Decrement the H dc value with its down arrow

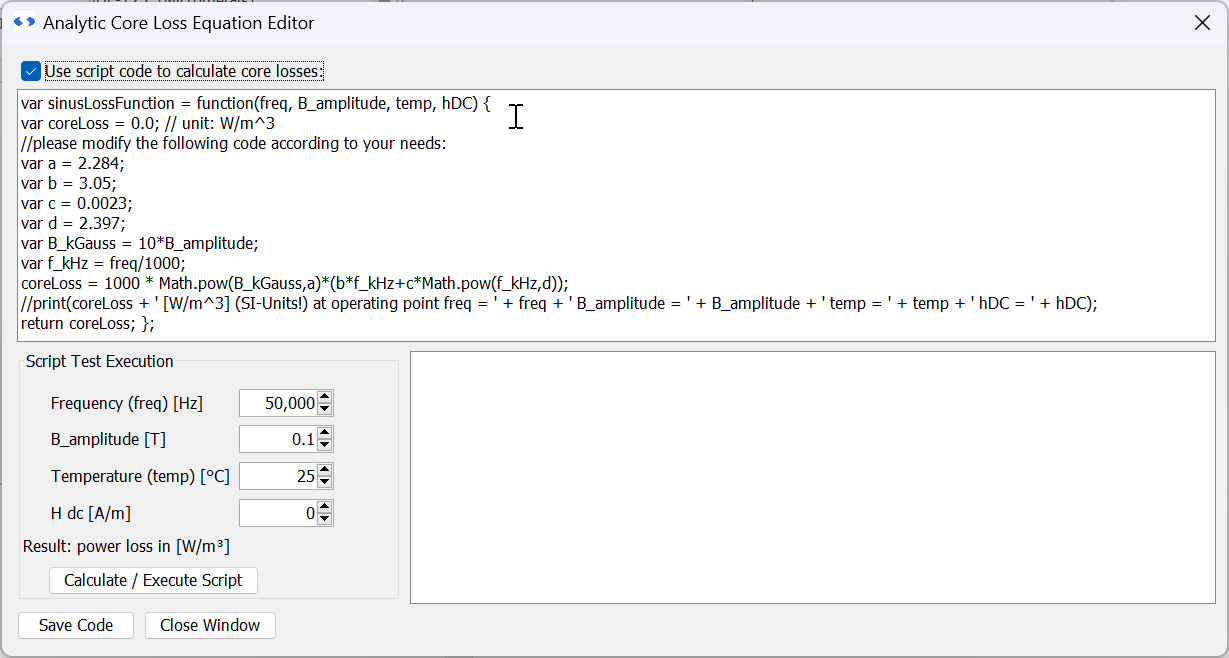[326, 518]
